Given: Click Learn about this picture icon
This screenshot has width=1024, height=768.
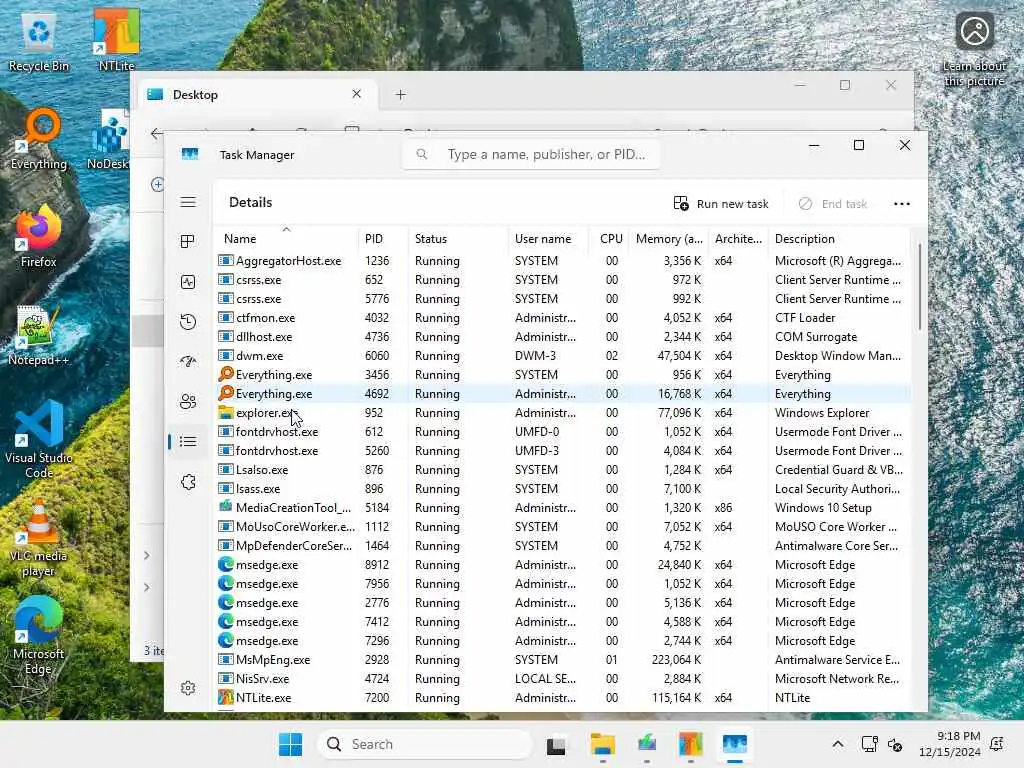Looking at the screenshot, I should 974,48.
